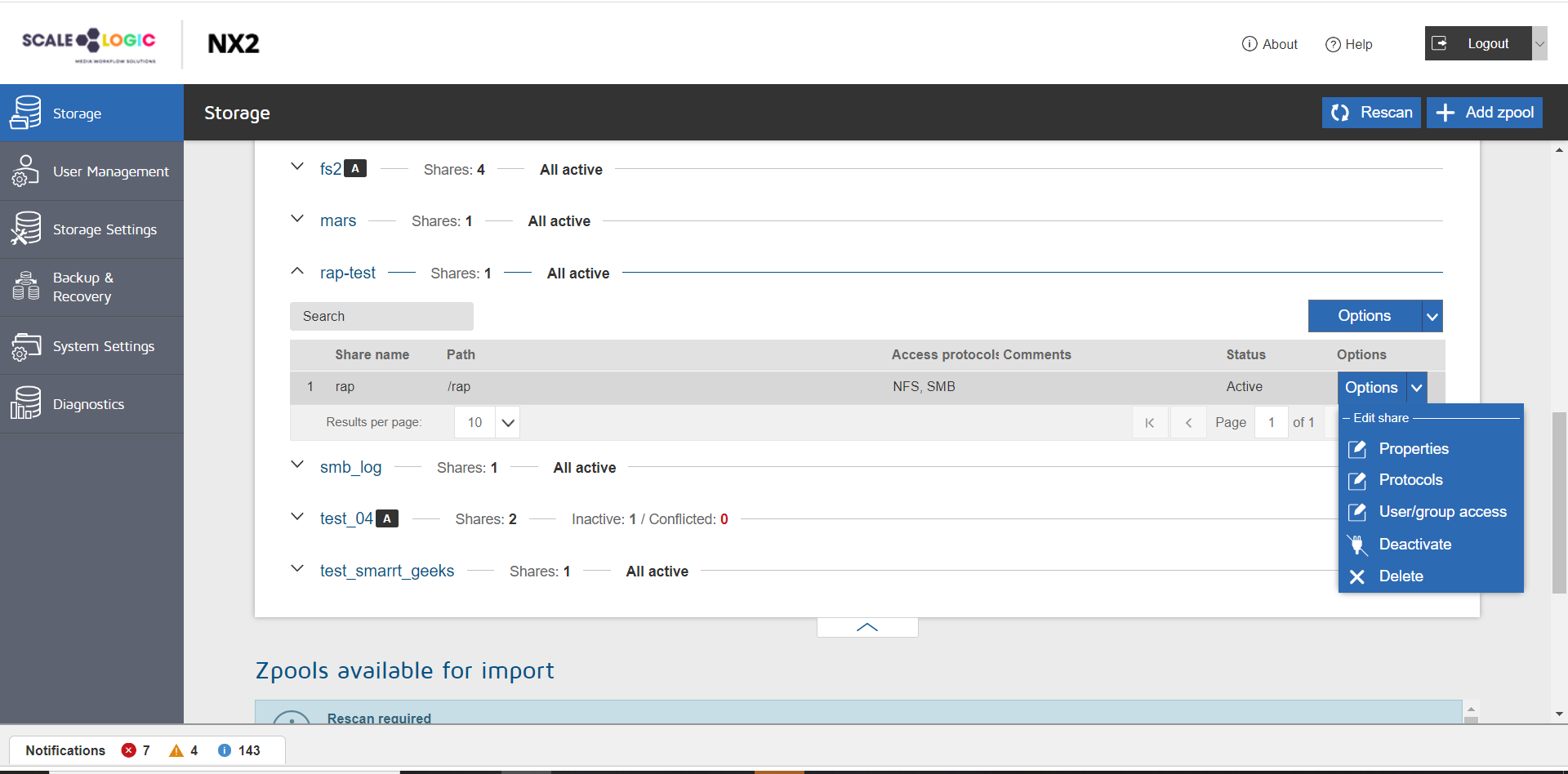Open the results per page dropdown
This screenshot has height=774, width=1568.
pyautogui.click(x=508, y=422)
